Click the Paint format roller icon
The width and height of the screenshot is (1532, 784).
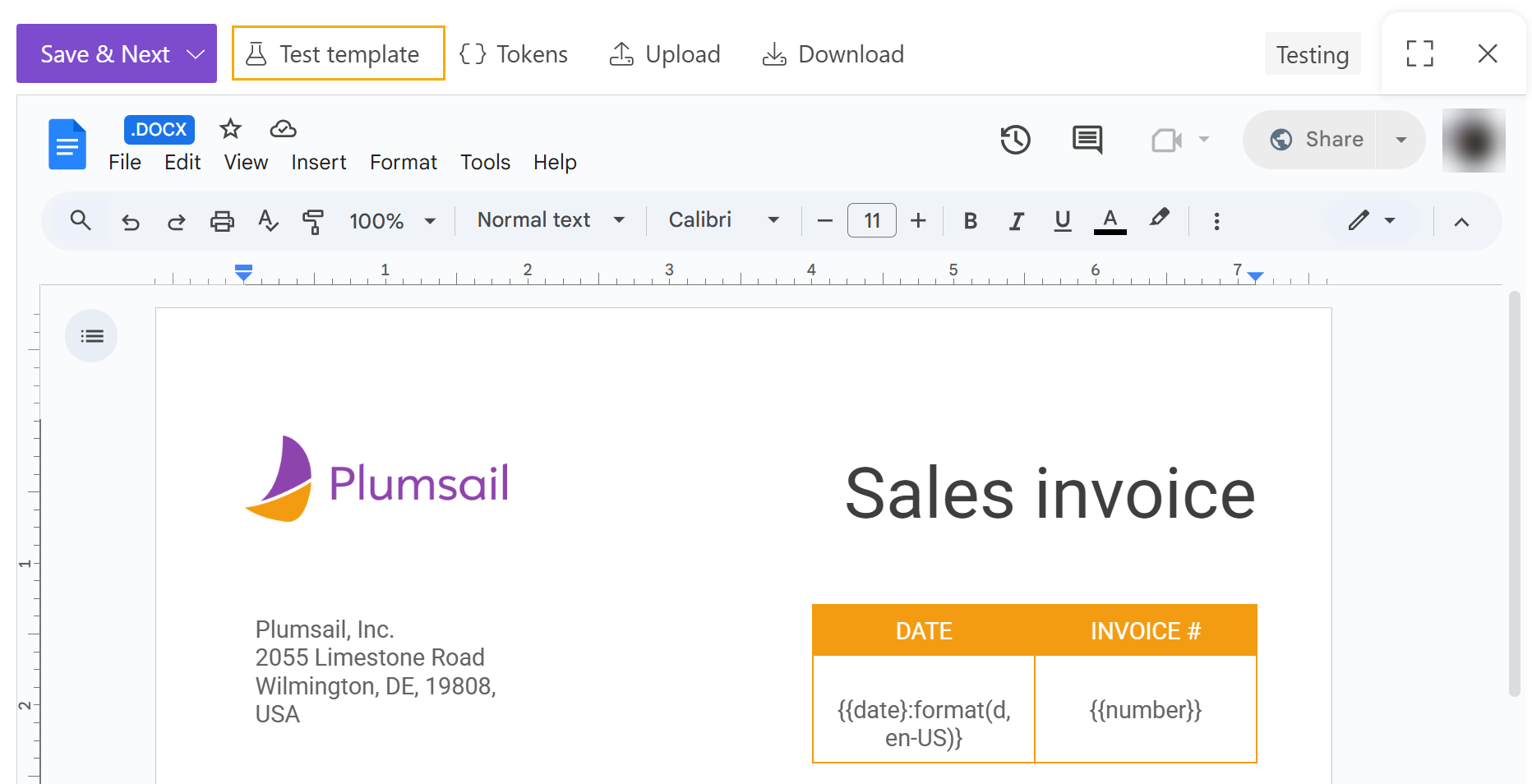click(313, 221)
